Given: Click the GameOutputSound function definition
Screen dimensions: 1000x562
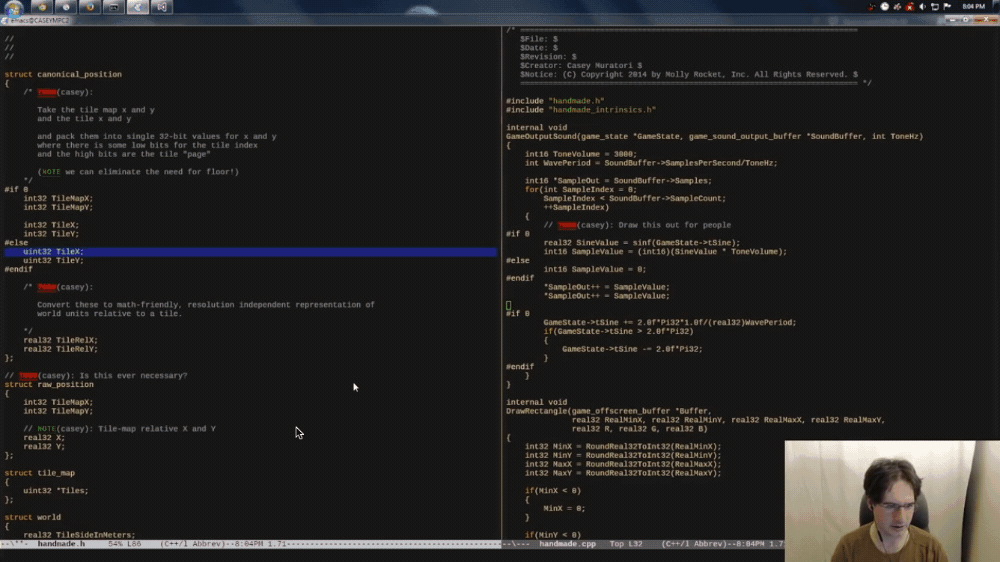Looking at the screenshot, I should [x=541, y=136].
